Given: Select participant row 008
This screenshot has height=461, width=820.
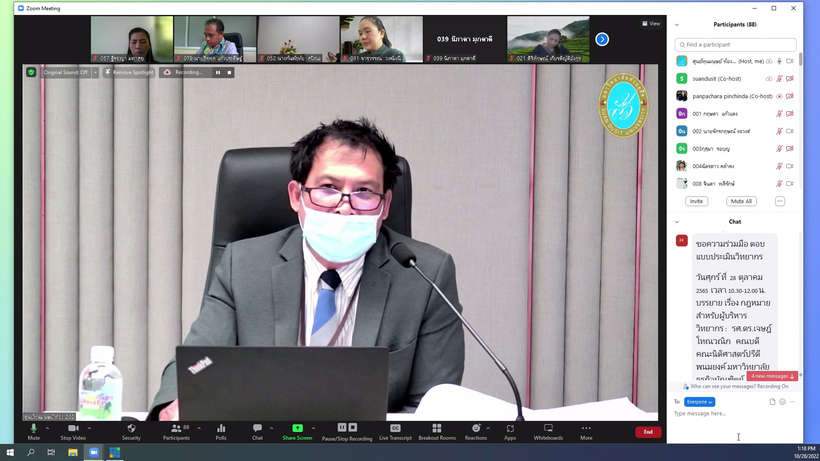Looking at the screenshot, I should pos(735,183).
